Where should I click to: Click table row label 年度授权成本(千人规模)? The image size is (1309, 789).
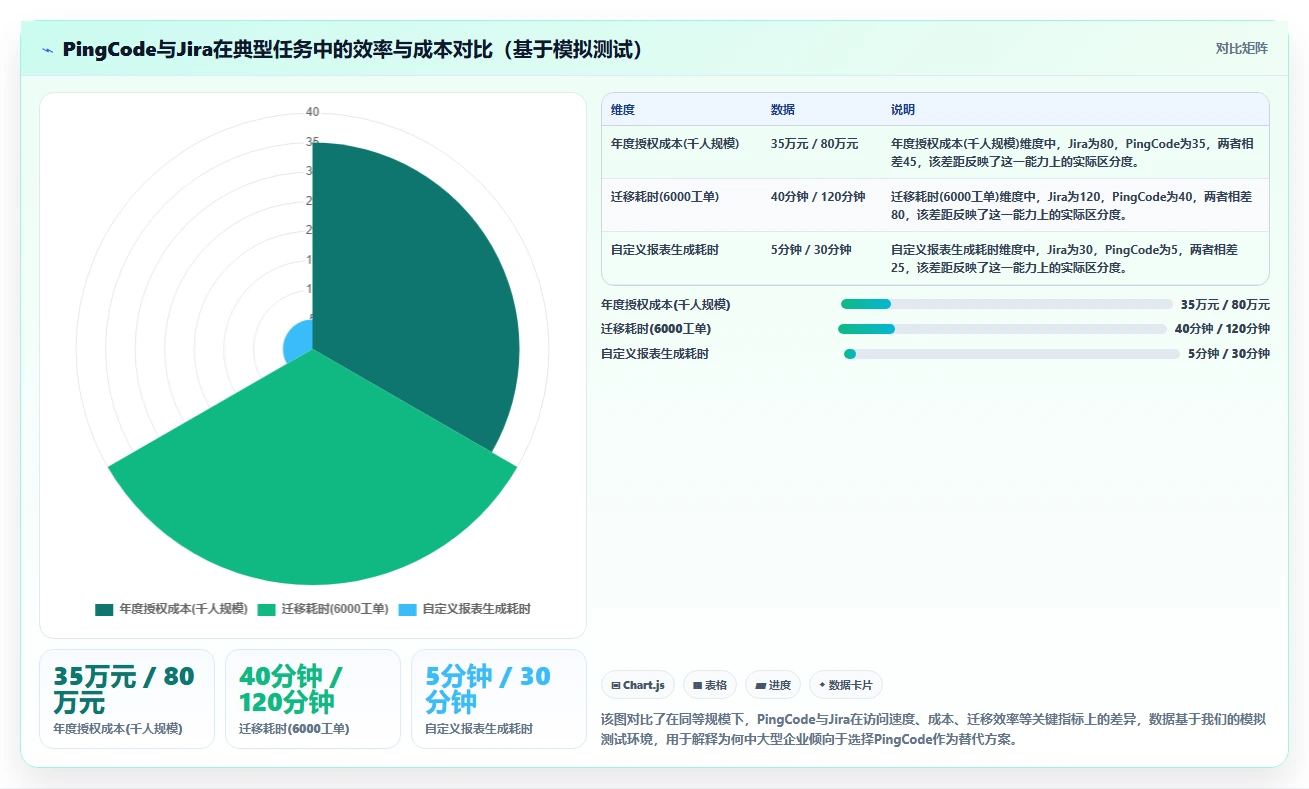[675, 144]
